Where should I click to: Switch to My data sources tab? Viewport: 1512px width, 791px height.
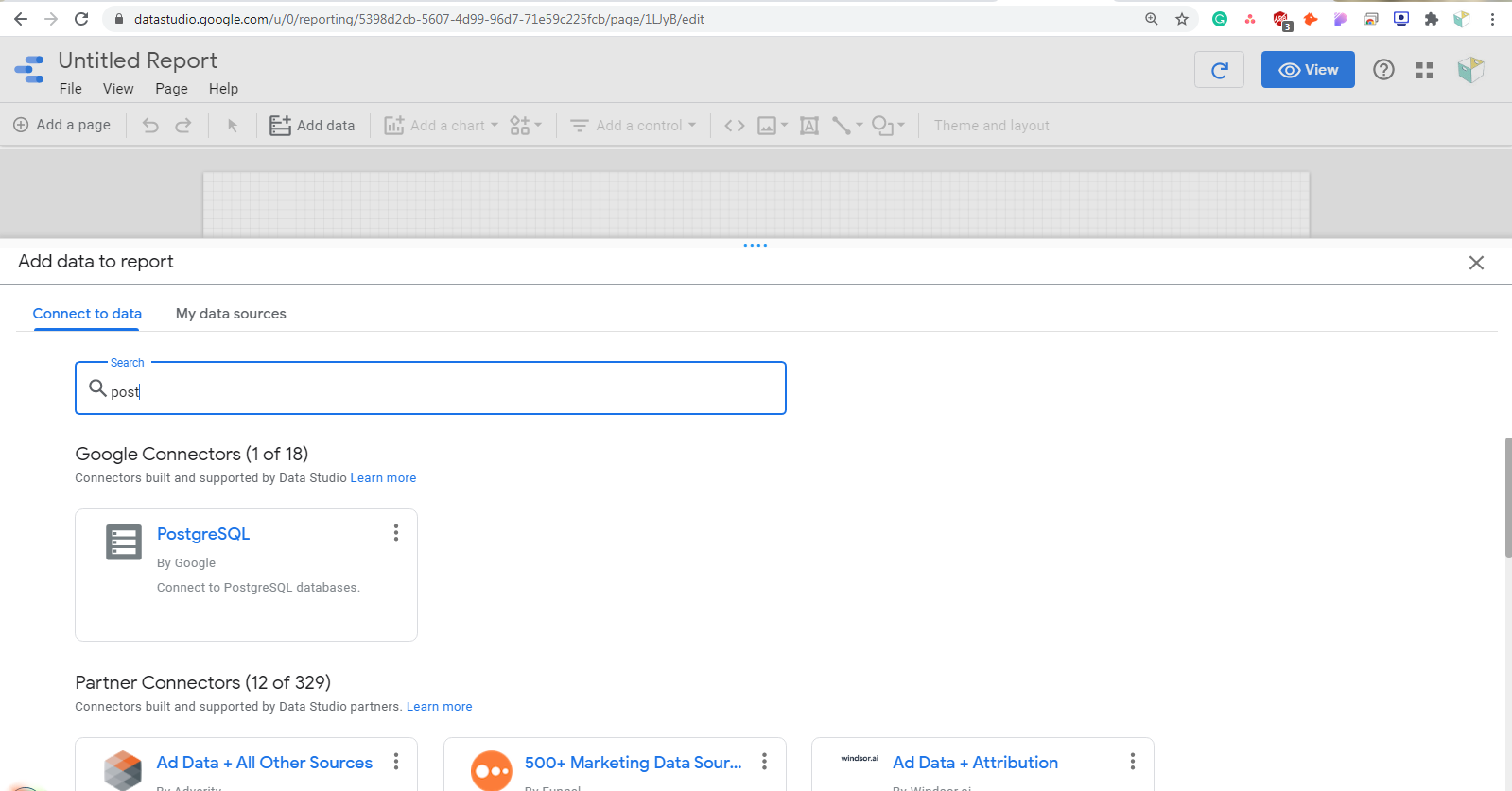click(231, 314)
